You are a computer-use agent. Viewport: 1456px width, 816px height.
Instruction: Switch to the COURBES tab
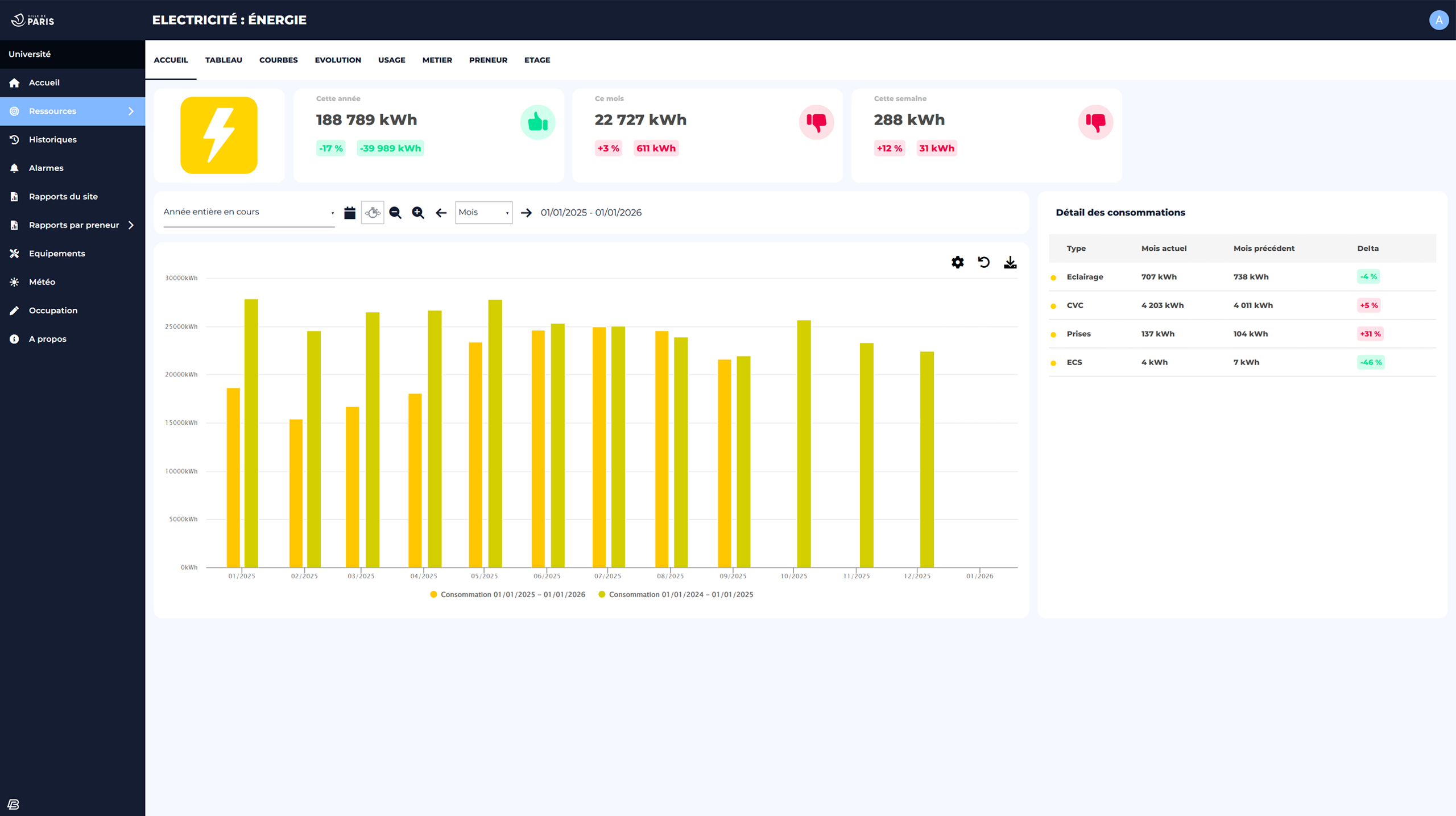point(278,60)
